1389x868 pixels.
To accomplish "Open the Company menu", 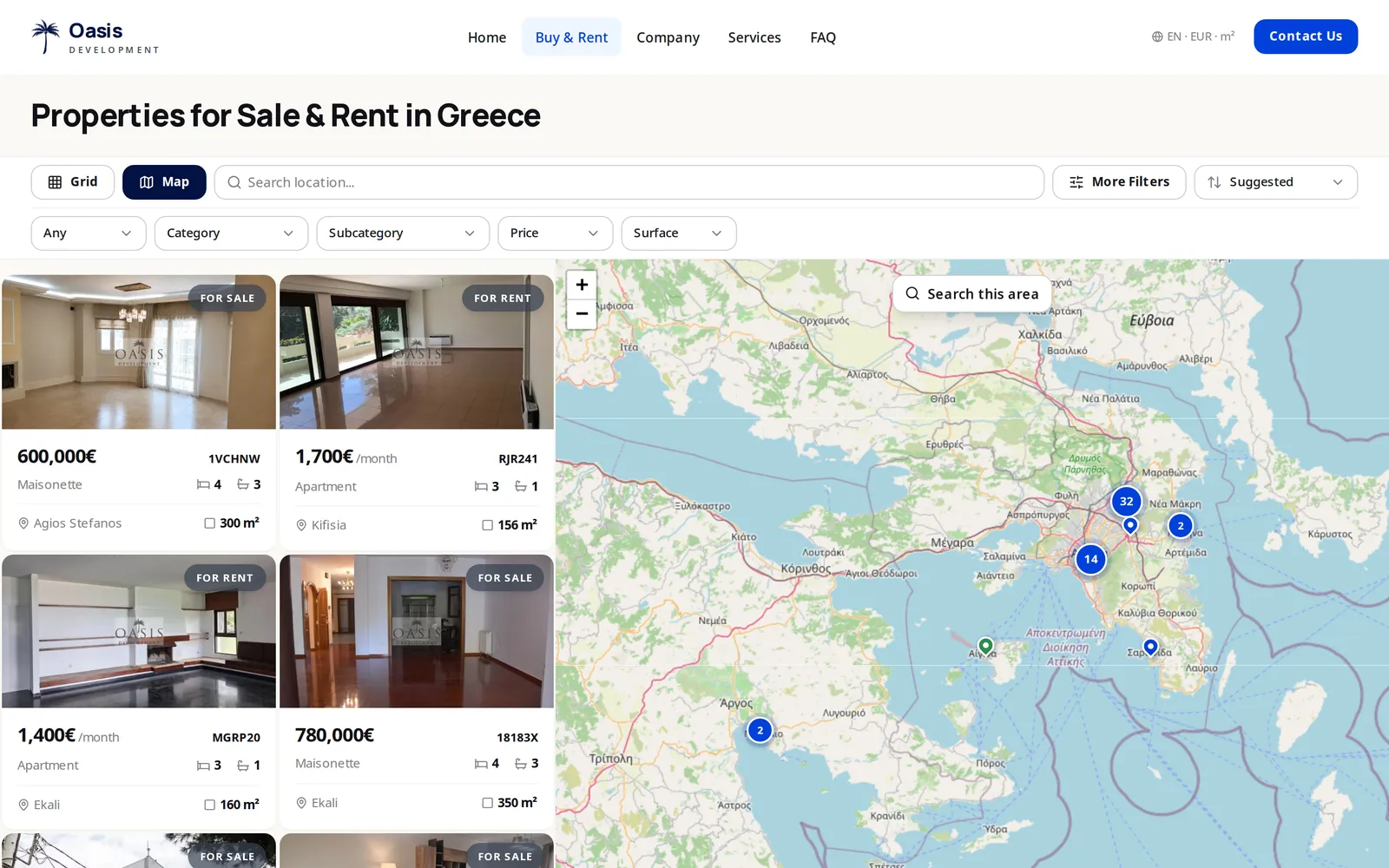I will tap(668, 37).
